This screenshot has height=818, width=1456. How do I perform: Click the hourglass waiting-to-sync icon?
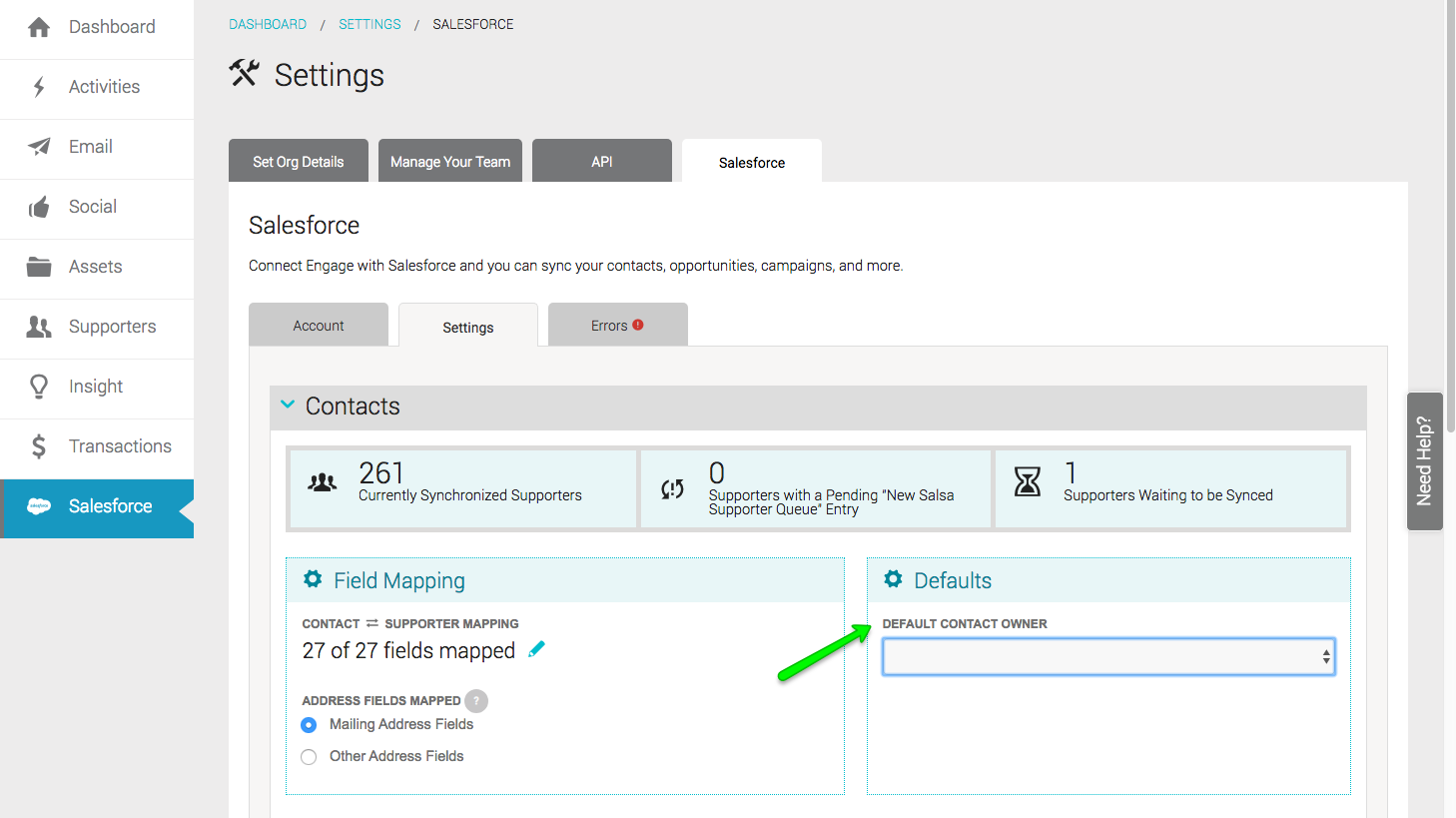[1028, 481]
